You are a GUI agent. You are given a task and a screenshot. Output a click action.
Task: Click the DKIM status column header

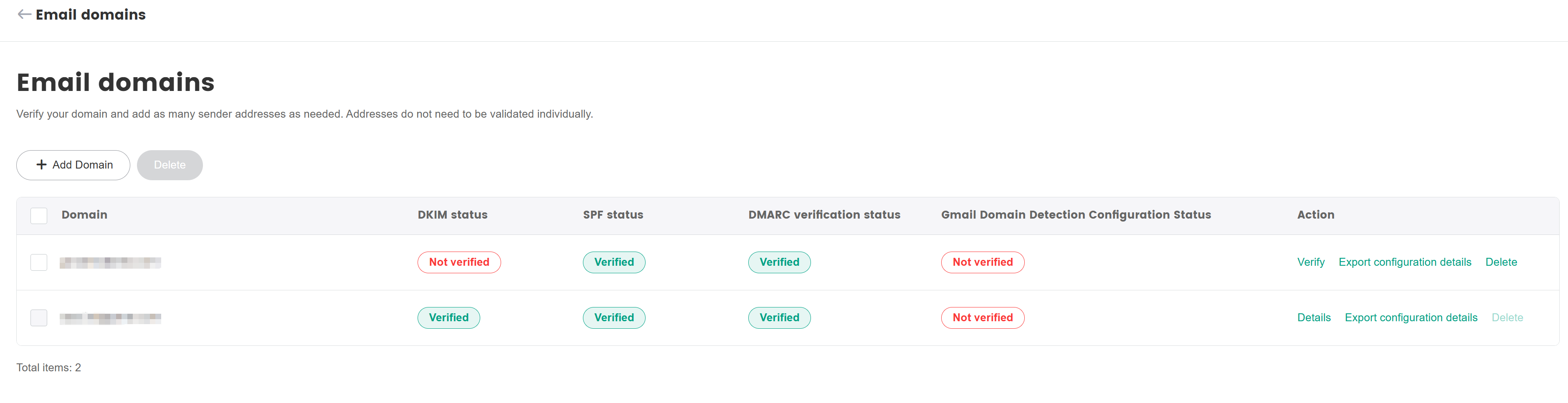click(452, 214)
